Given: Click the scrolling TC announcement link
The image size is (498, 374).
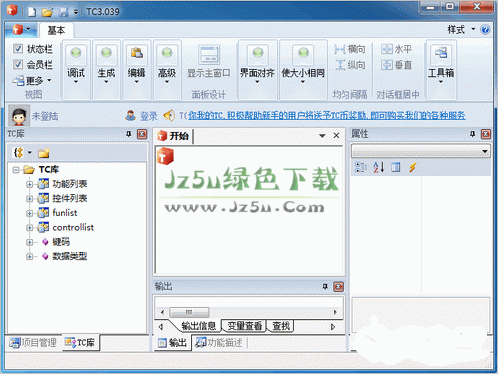Looking at the screenshot, I should (327, 115).
